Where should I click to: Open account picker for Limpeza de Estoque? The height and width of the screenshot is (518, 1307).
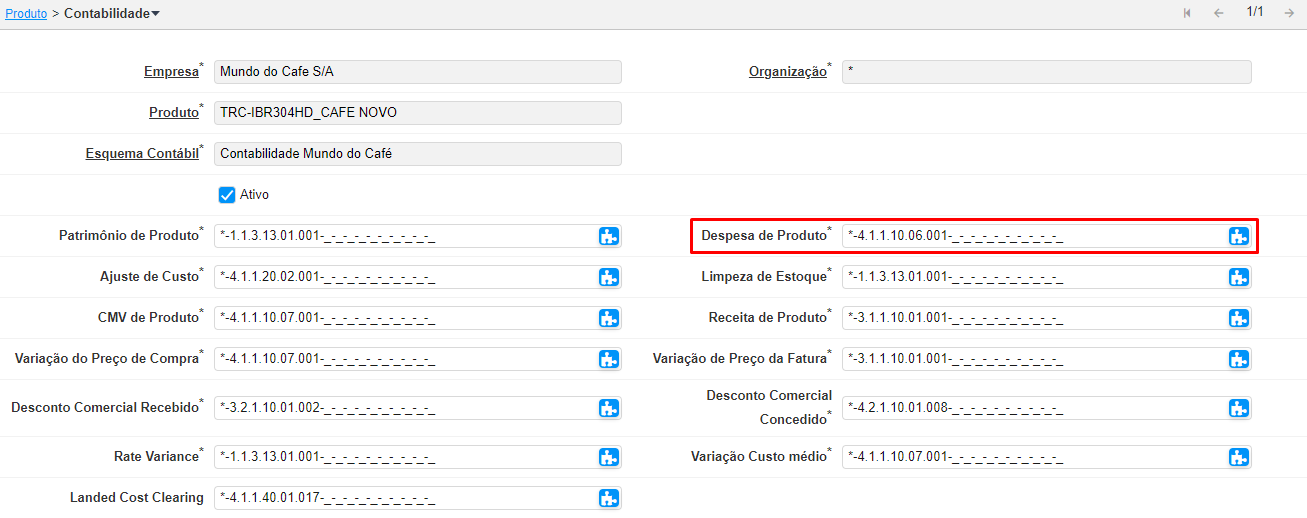tap(1239, 277)
